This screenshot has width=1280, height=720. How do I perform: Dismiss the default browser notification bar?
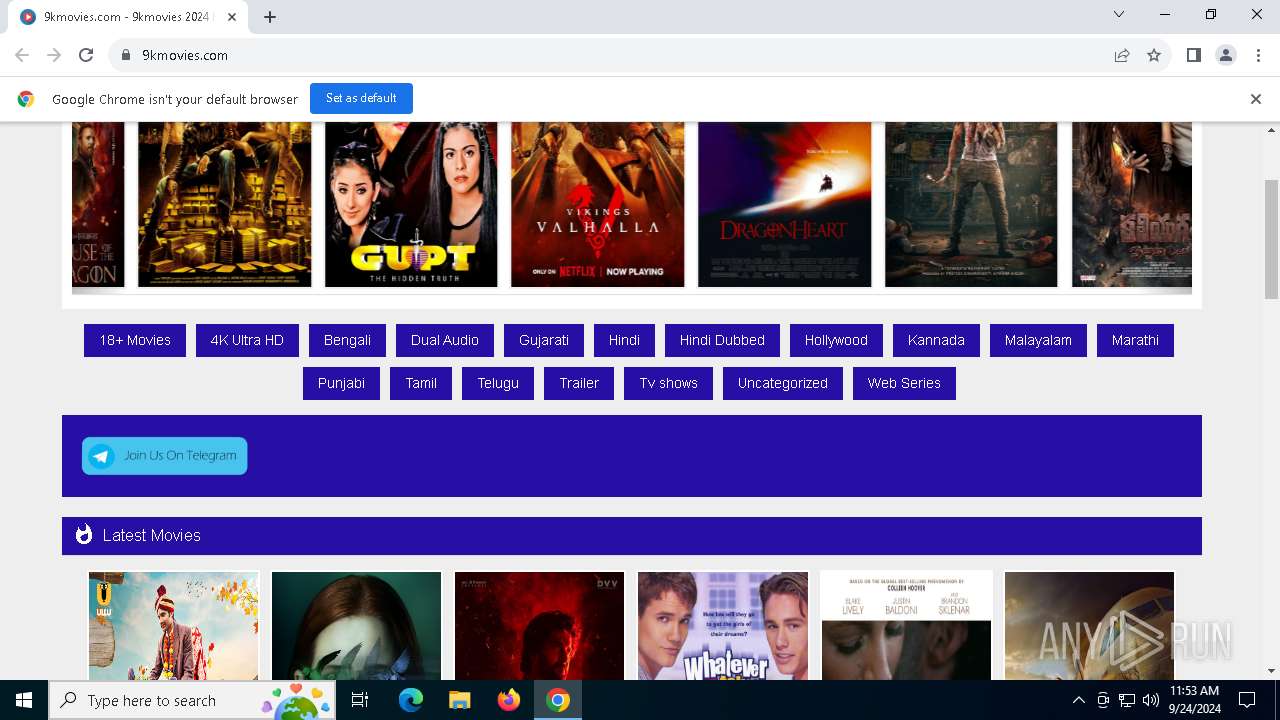1255,99
